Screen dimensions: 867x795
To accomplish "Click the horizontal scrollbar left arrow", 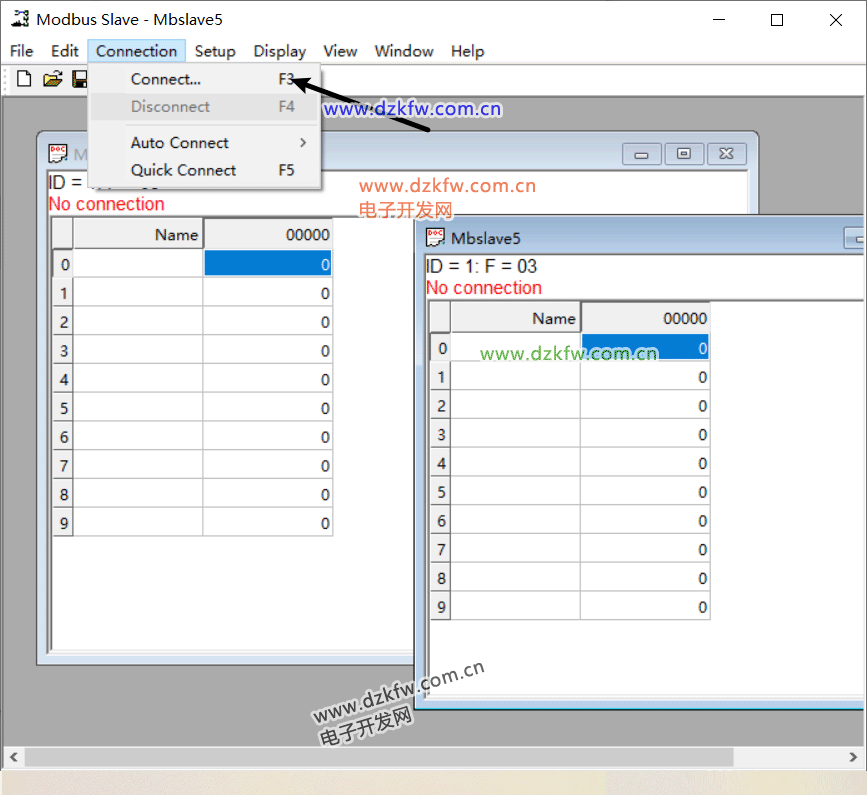I will (x=11, y=757).
